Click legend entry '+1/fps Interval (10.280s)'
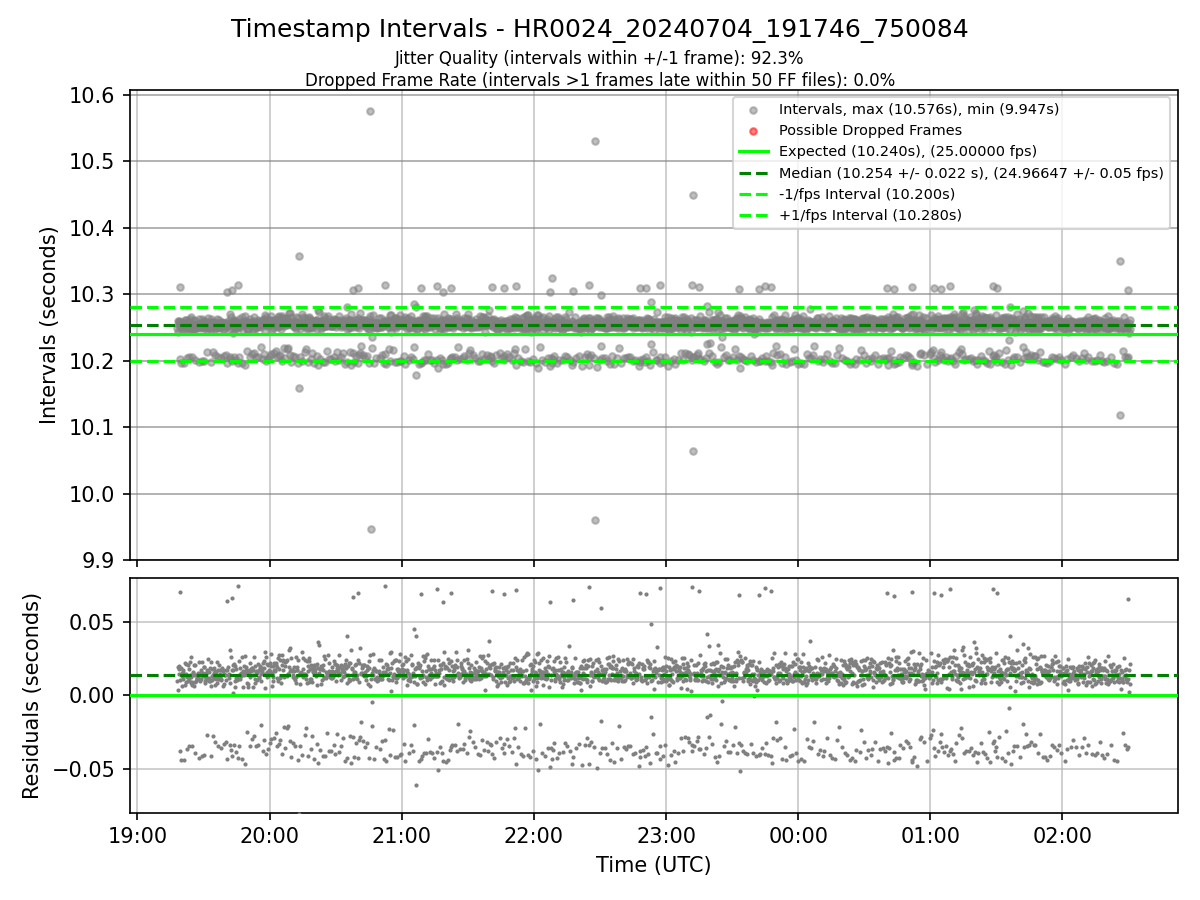 point(870,215)
